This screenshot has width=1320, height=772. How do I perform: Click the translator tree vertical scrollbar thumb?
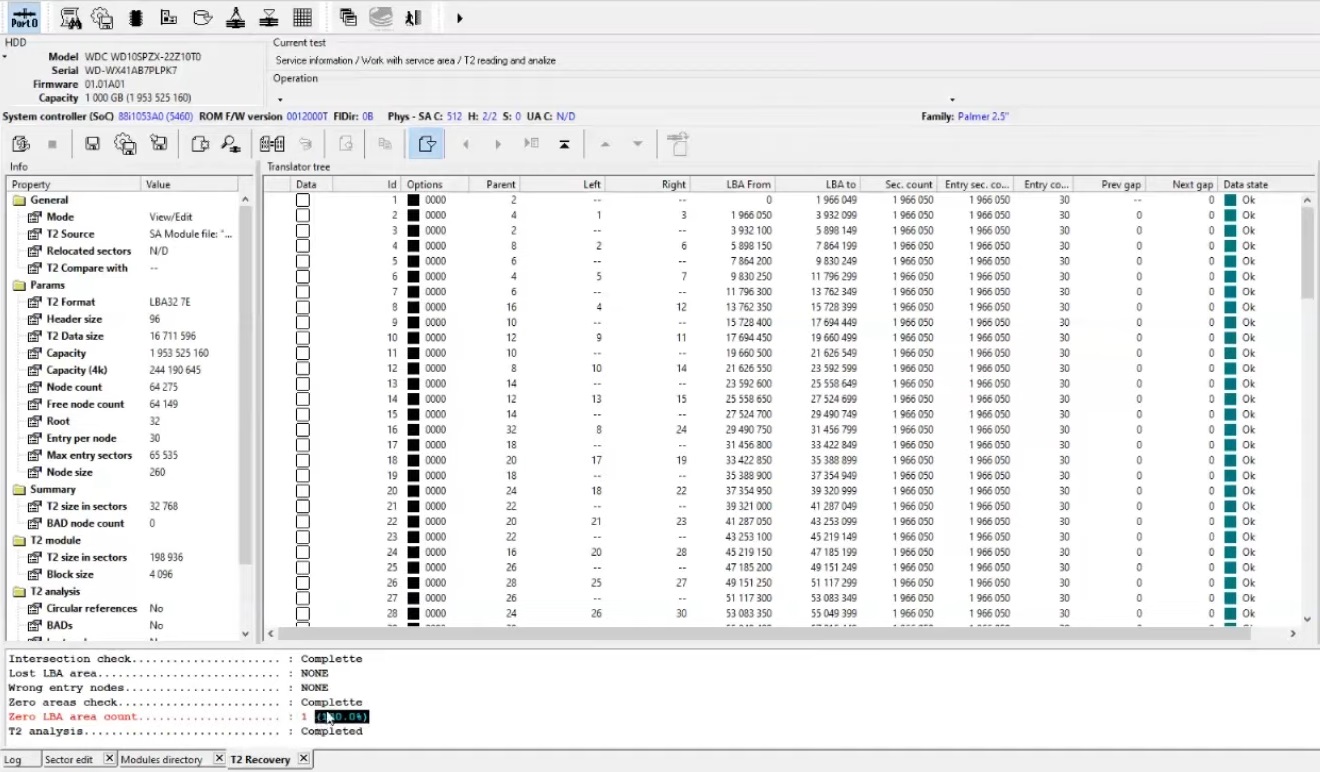tap(1308, 254)
